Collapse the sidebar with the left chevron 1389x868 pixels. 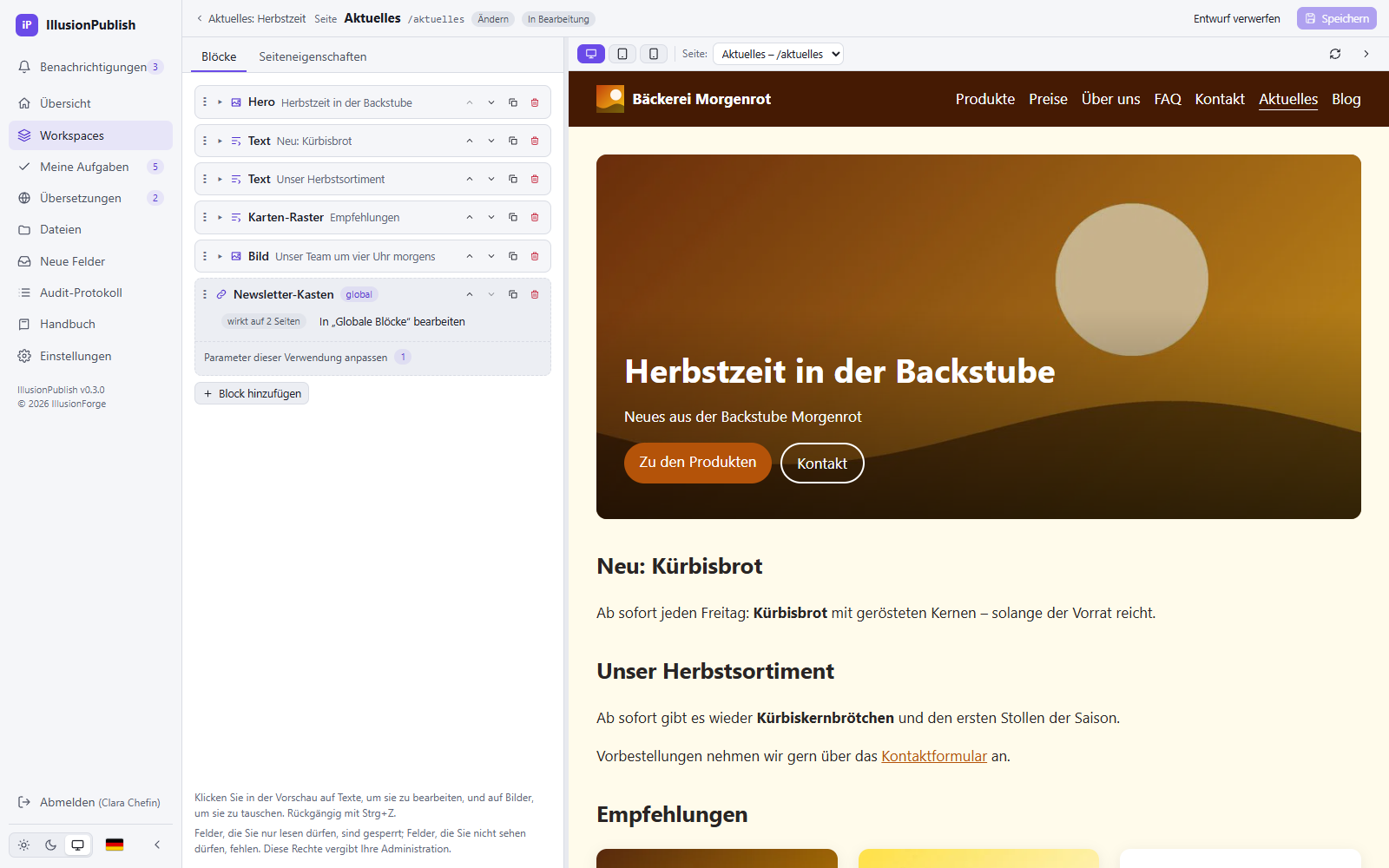tap(157, 845)
